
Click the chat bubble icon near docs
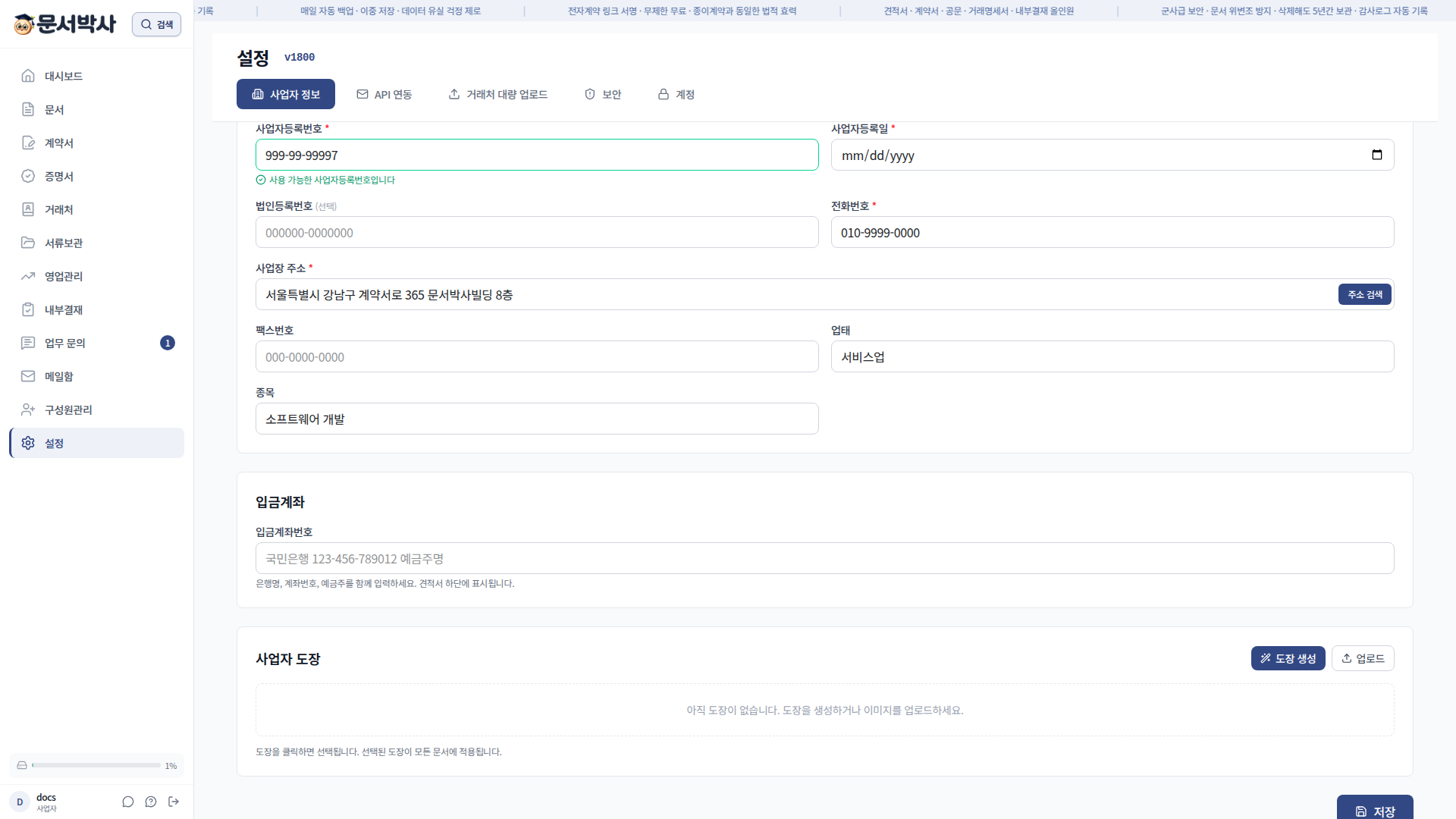pyautogui.click(x=128, y=802)
